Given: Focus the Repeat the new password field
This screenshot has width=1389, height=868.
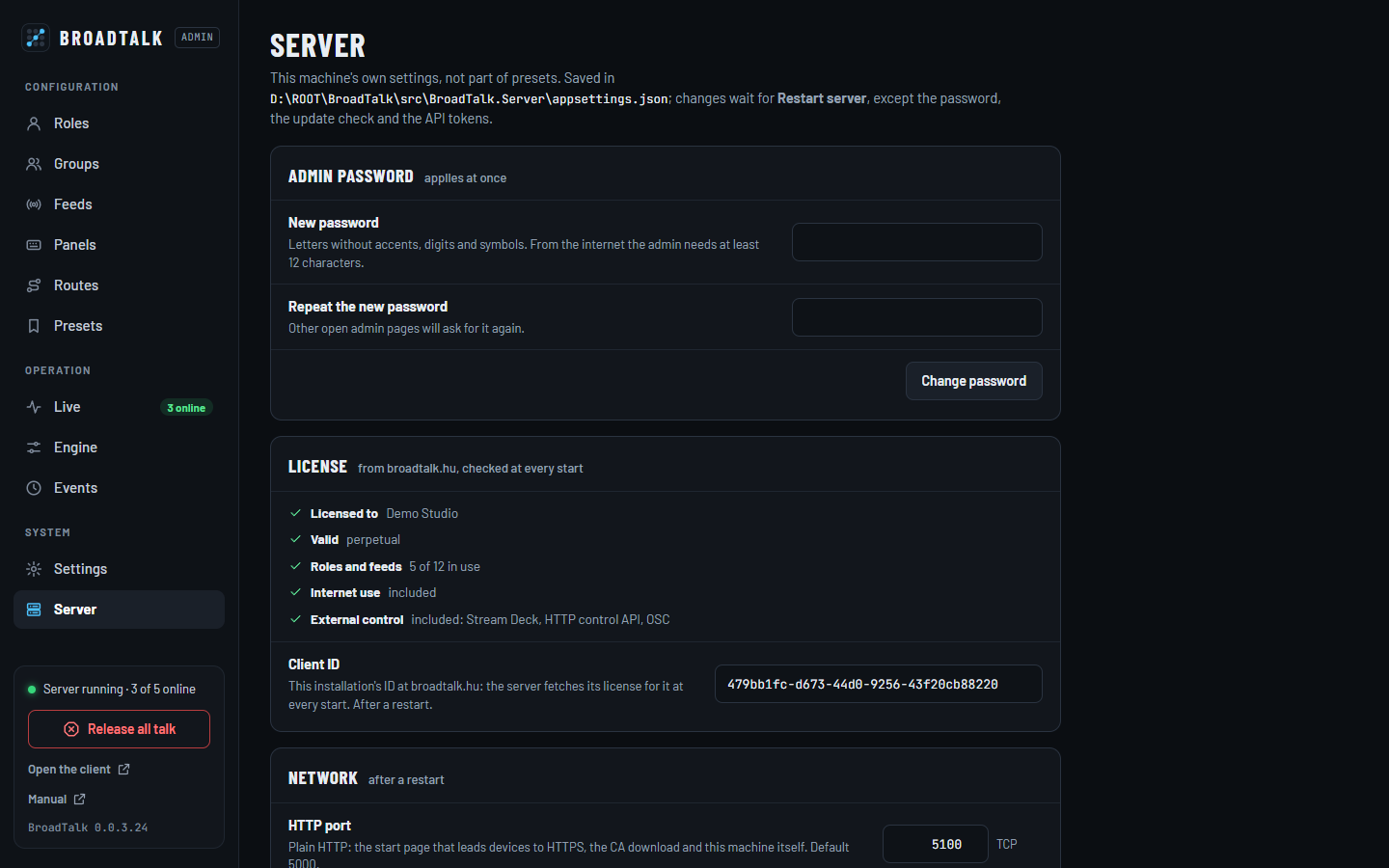Looking at the screenshot, I should (917, 317).
